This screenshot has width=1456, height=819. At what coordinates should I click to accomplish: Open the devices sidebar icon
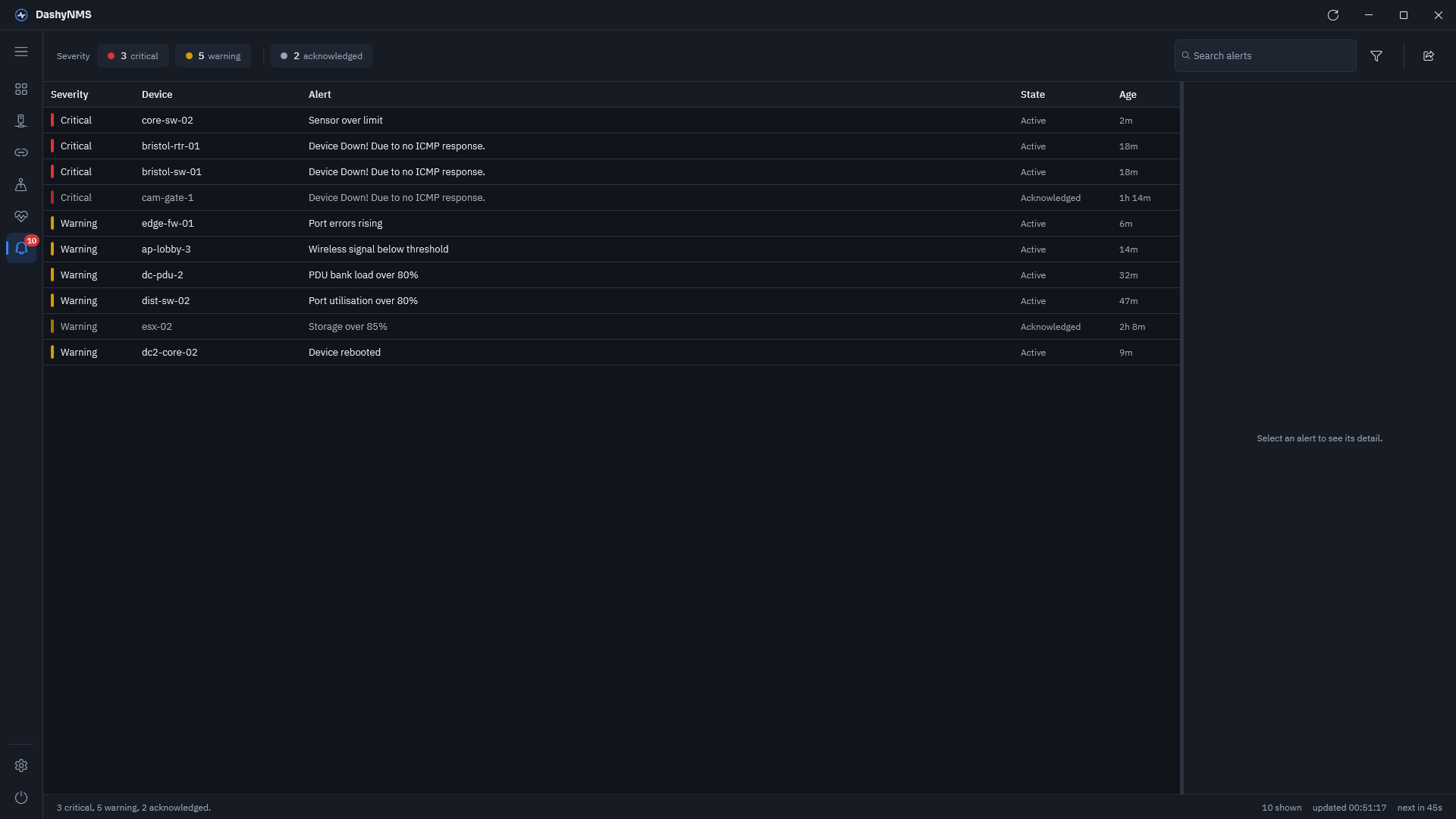tap(21, 121)
